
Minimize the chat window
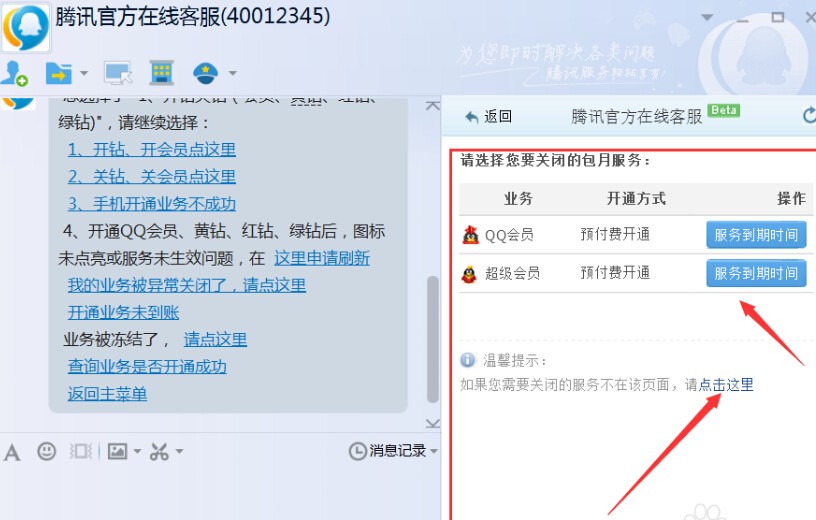click(x=743, y=19)
